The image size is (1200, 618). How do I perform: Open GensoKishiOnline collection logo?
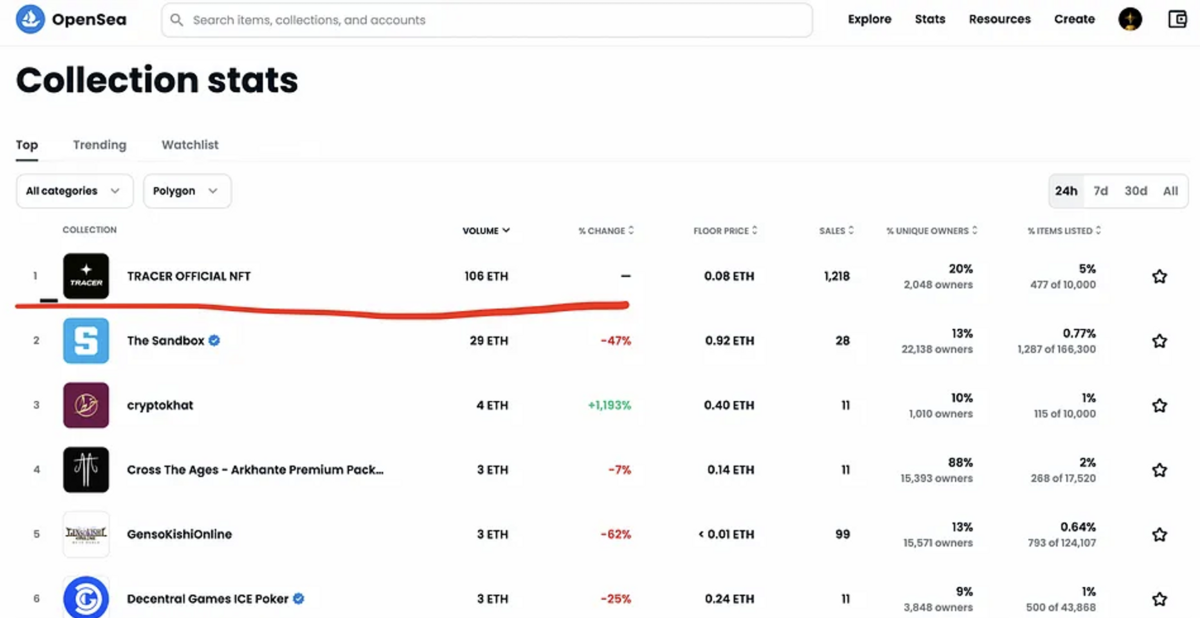point(86,534)
